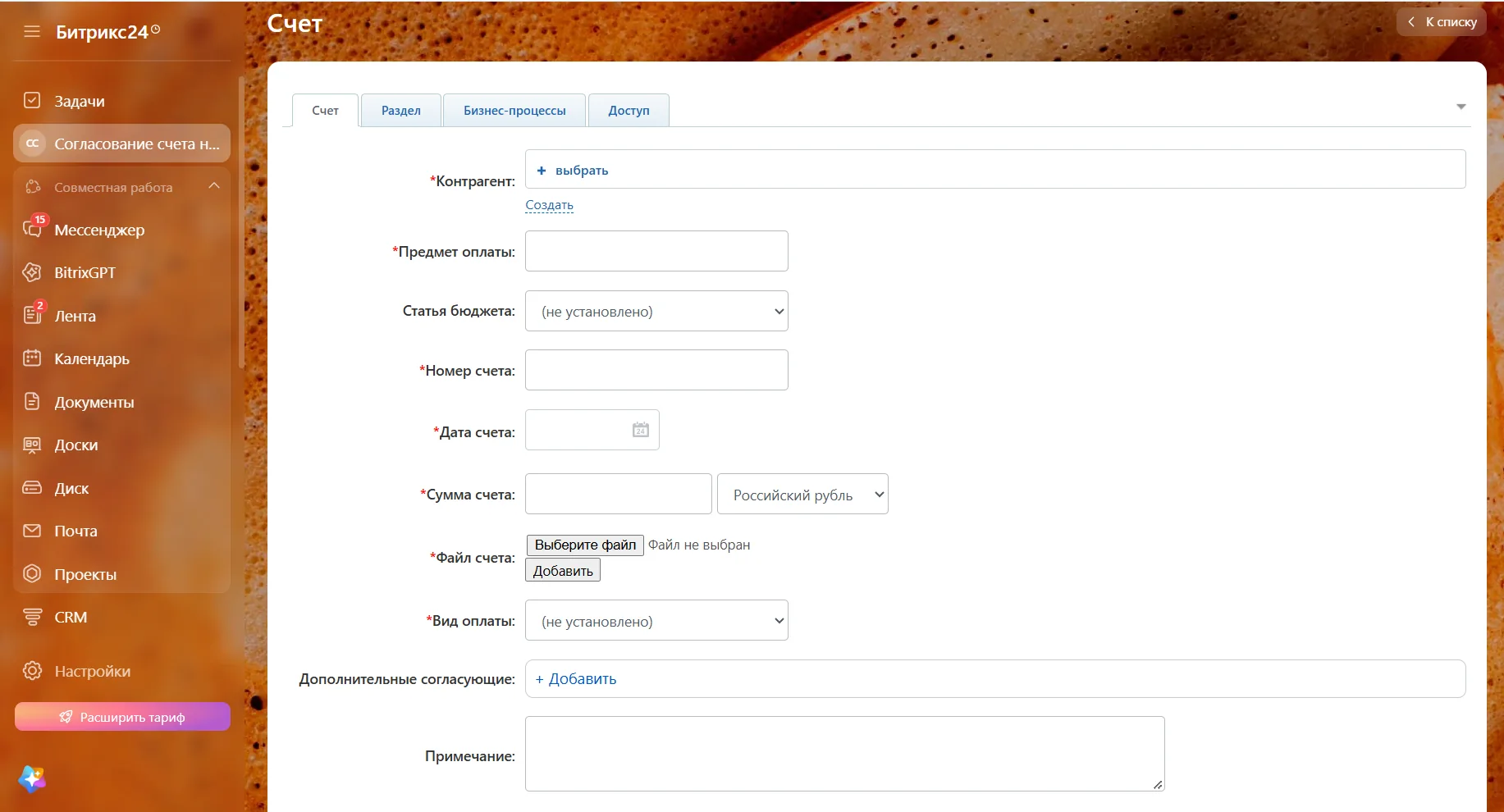
Task: Click the Расширить тариф button
Action: click(122, 717)
